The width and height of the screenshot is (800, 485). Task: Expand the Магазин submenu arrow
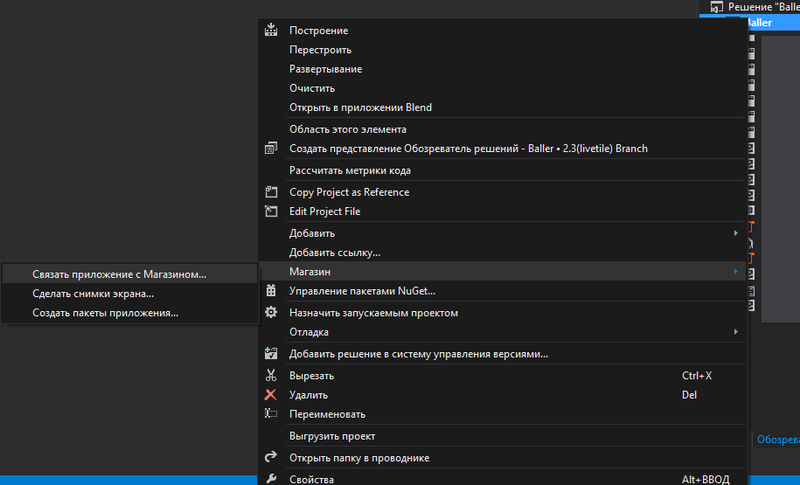tap(736, 271)
